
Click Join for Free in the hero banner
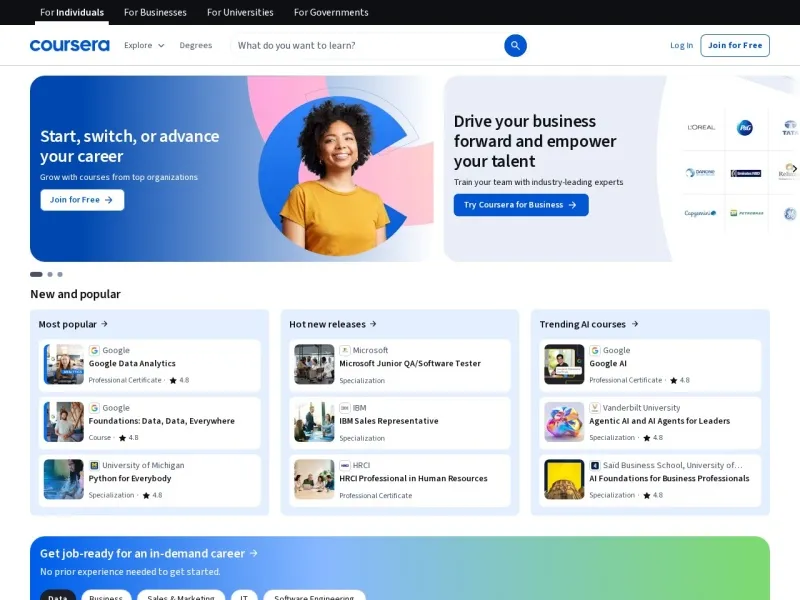(x=82, y=200)
